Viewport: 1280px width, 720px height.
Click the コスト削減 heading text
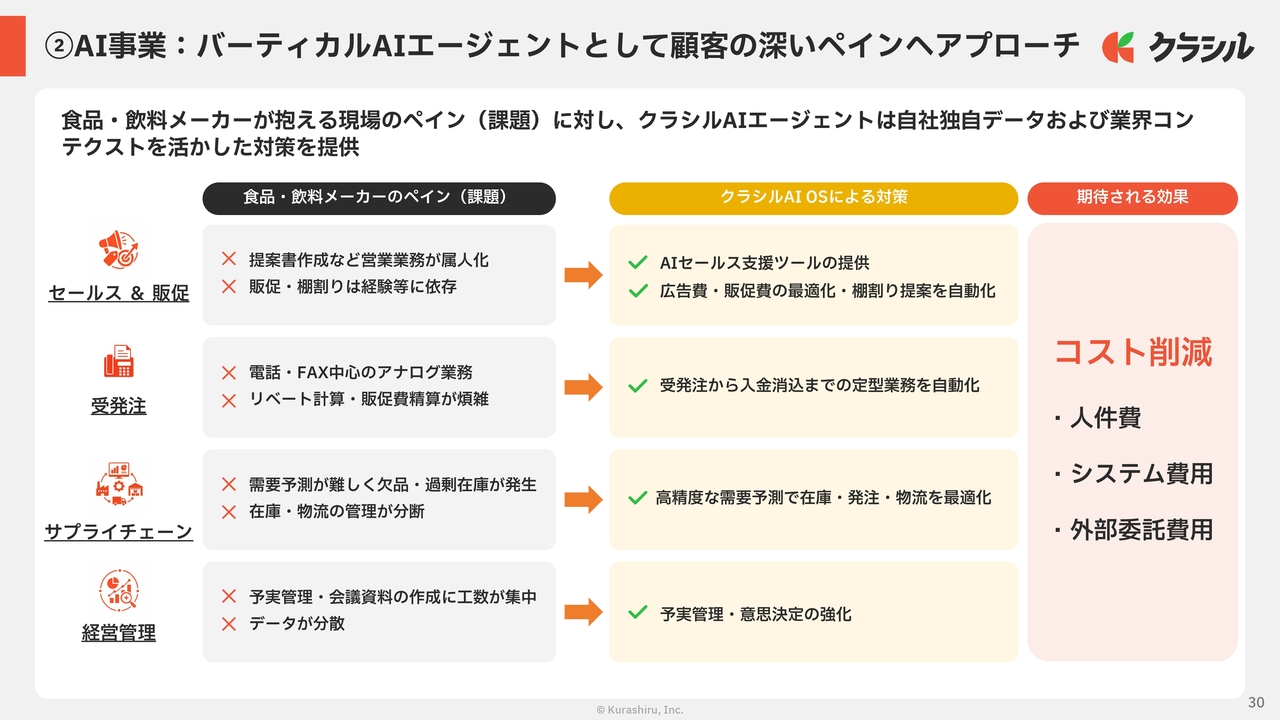[1133, 352]
